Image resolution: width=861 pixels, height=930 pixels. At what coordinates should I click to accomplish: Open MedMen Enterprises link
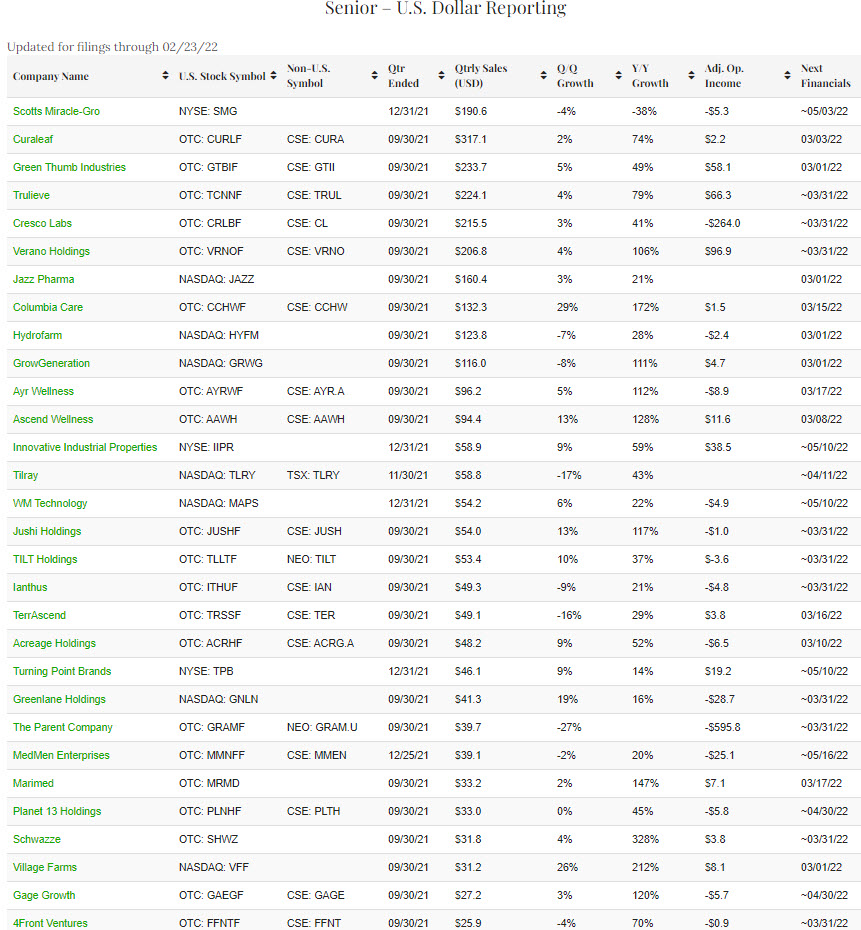click(61, 755)
